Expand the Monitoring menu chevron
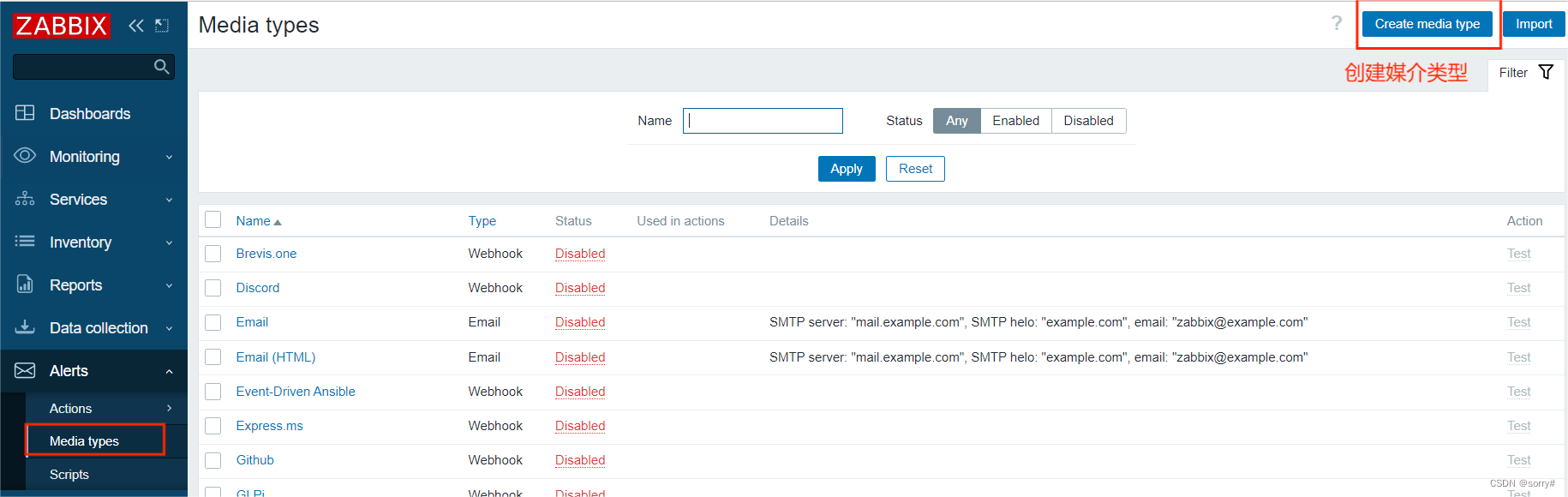This screenshot has height=497, width=1568. 169,158
